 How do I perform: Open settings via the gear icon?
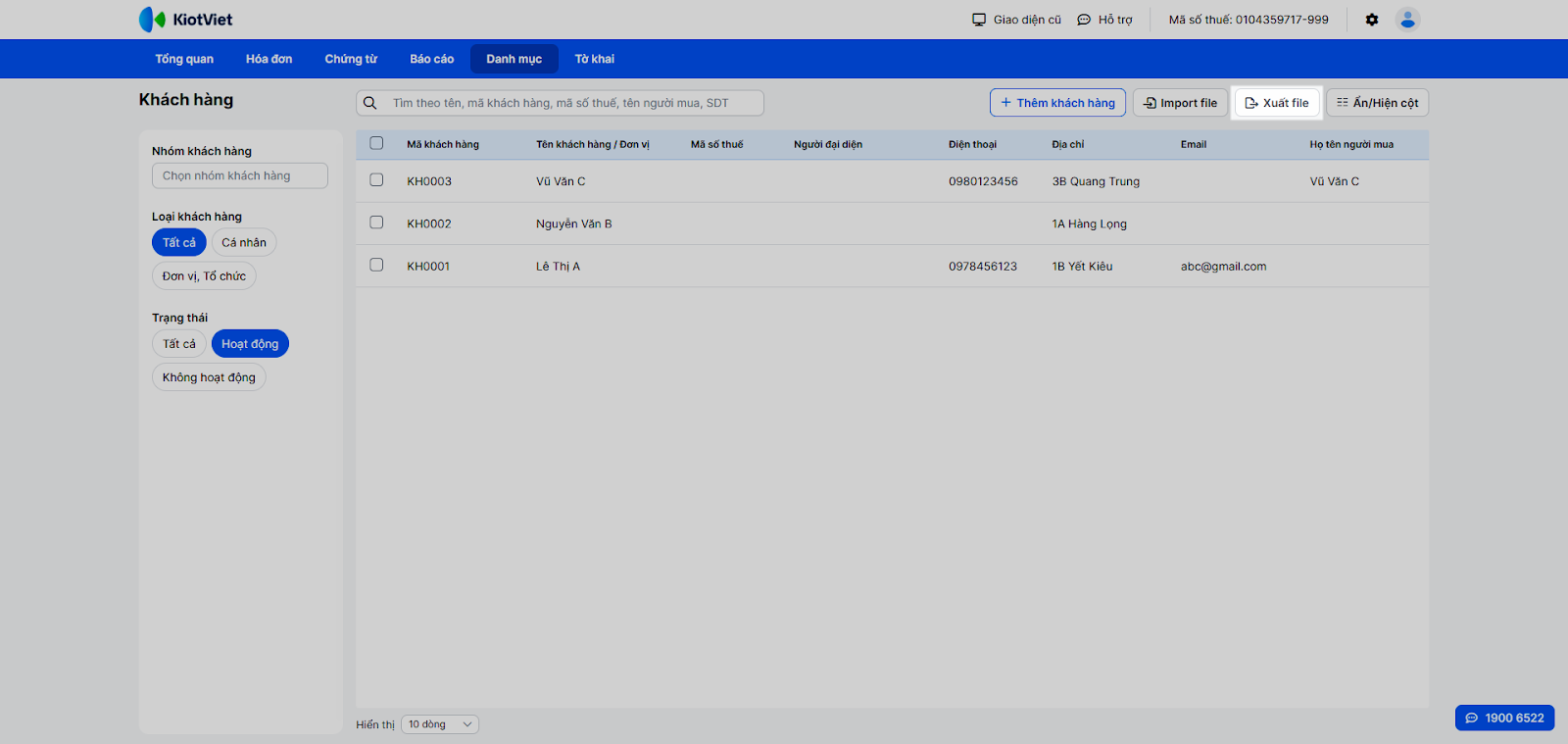(1372, 20)
